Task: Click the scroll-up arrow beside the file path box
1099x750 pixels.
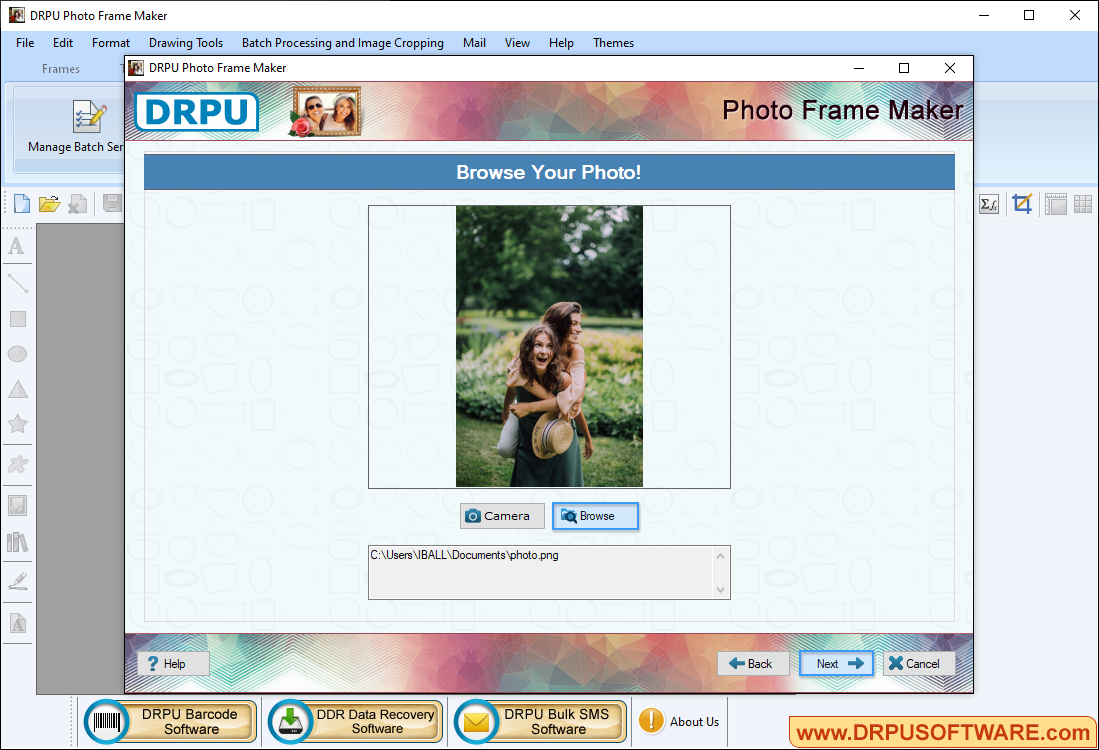Action: (720, 556)
